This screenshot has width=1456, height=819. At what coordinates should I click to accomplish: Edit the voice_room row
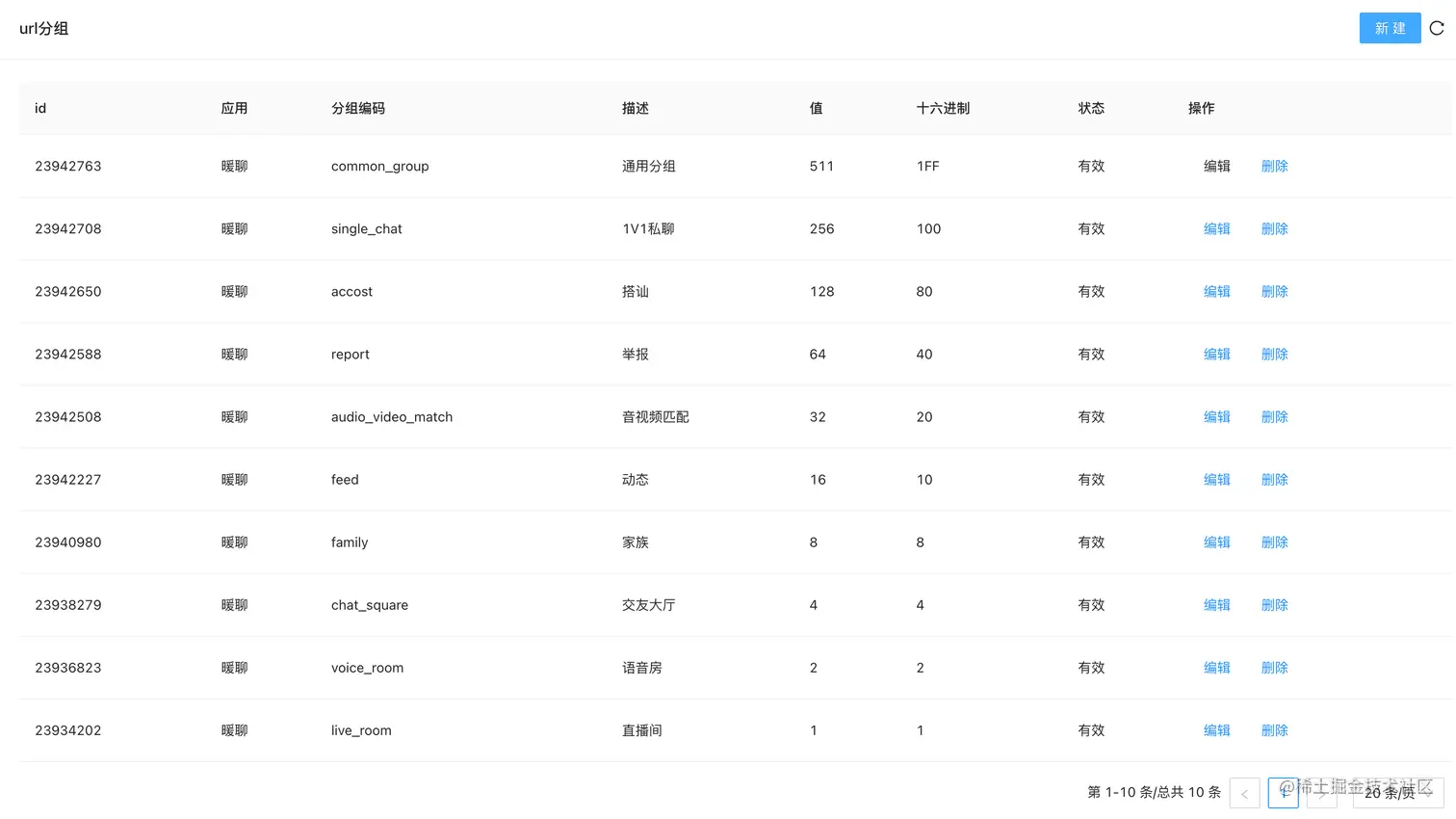point(1217,667)
